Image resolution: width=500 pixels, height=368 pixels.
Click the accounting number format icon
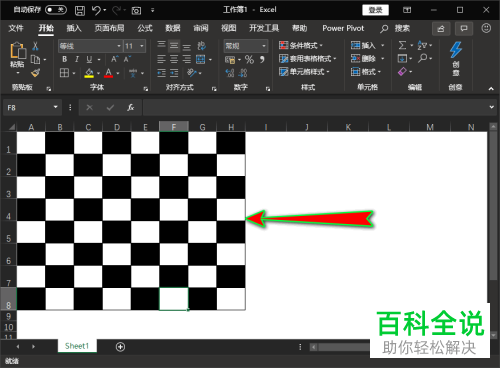pos(230,60)
